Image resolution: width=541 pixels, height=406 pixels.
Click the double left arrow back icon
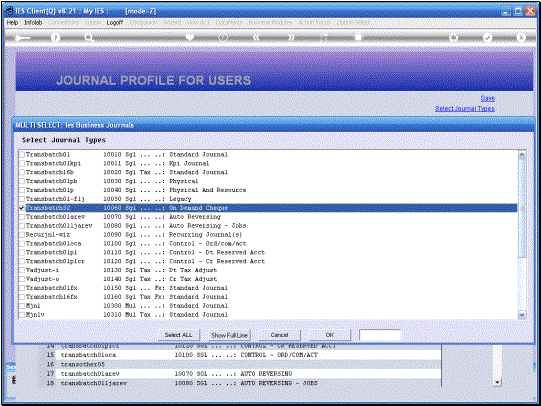(x=256, y=37)
